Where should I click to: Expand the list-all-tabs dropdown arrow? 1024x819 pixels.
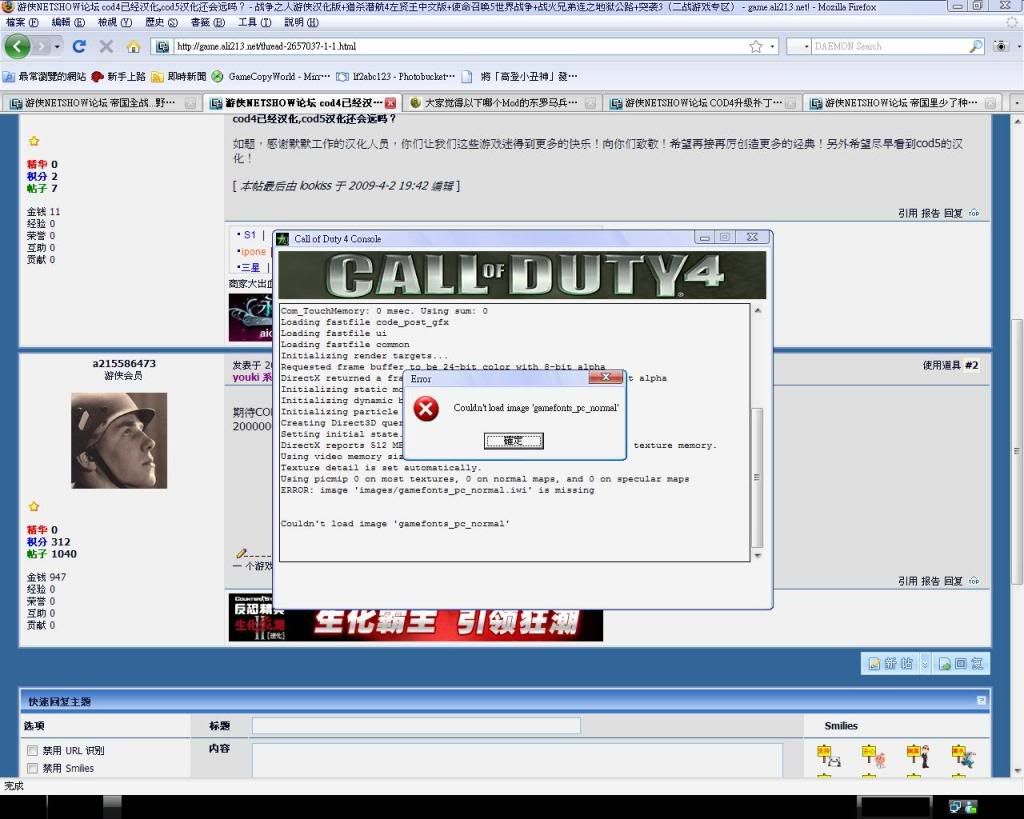(x=1016, y=103)
